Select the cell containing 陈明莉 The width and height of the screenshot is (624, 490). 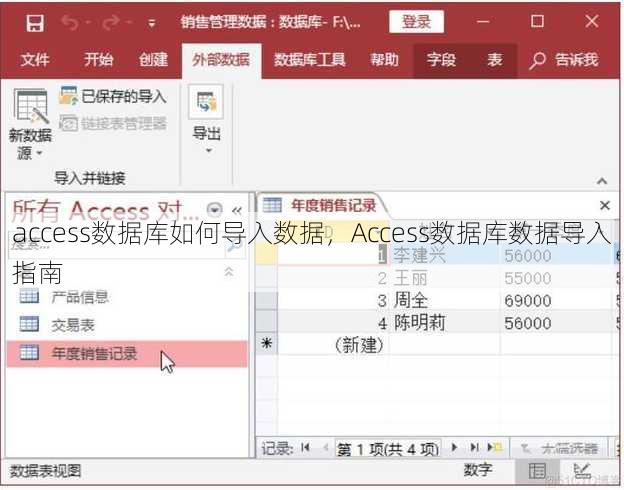click(444, 322)
